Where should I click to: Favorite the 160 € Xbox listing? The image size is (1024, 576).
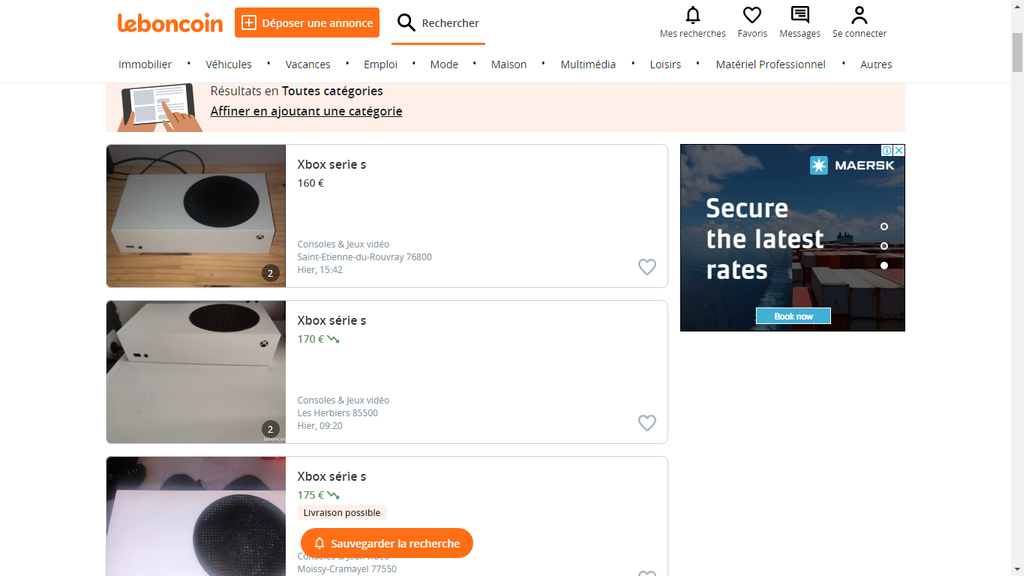point(647,267)
